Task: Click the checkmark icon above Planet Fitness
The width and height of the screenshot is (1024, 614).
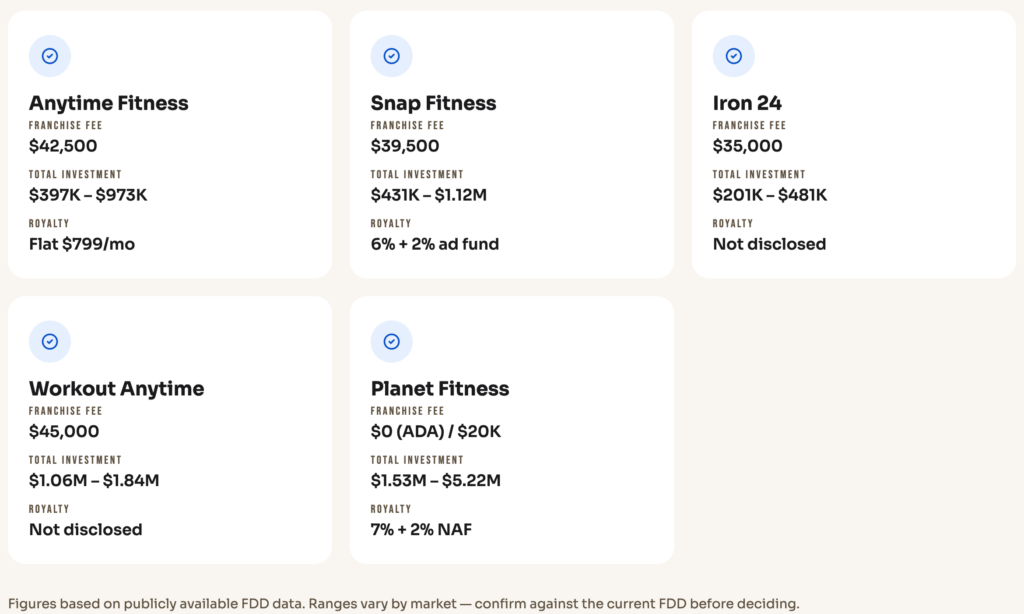Action: pyautogui.click(x=392, y=342)
